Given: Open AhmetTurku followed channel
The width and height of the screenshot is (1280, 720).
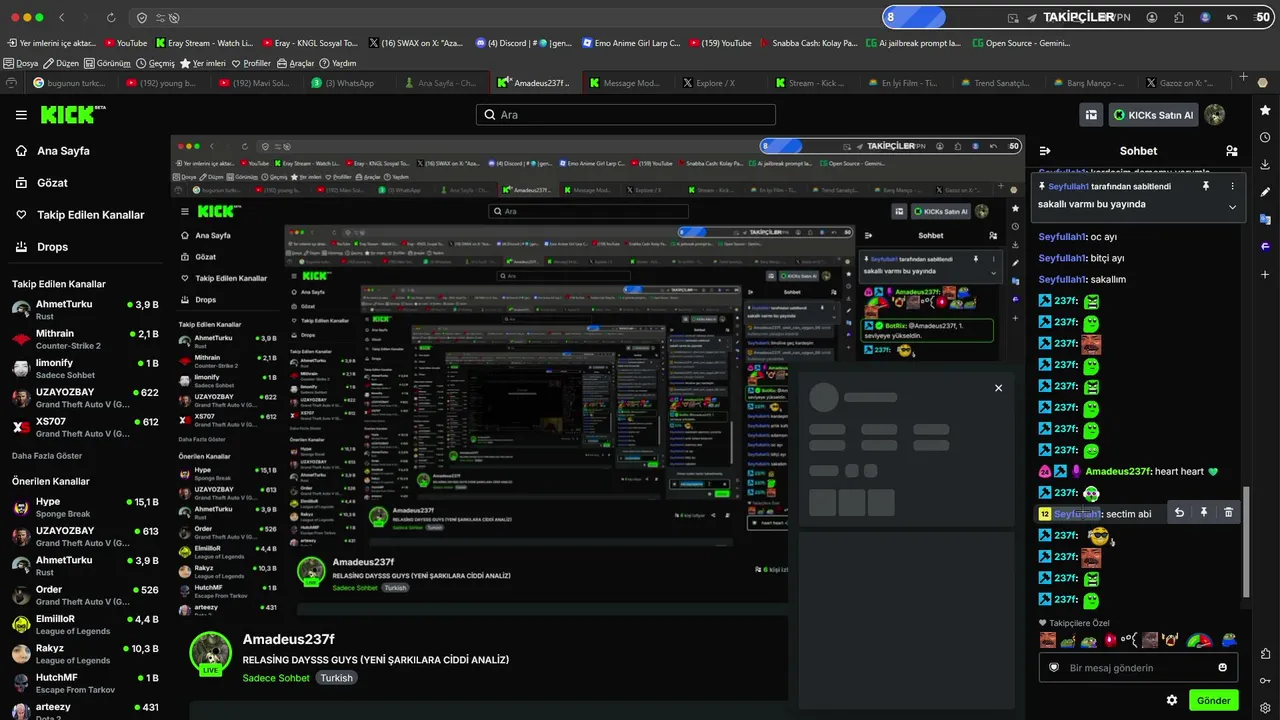Looking at the screenshot, I should pyautogui.click(x=85, y=309).
